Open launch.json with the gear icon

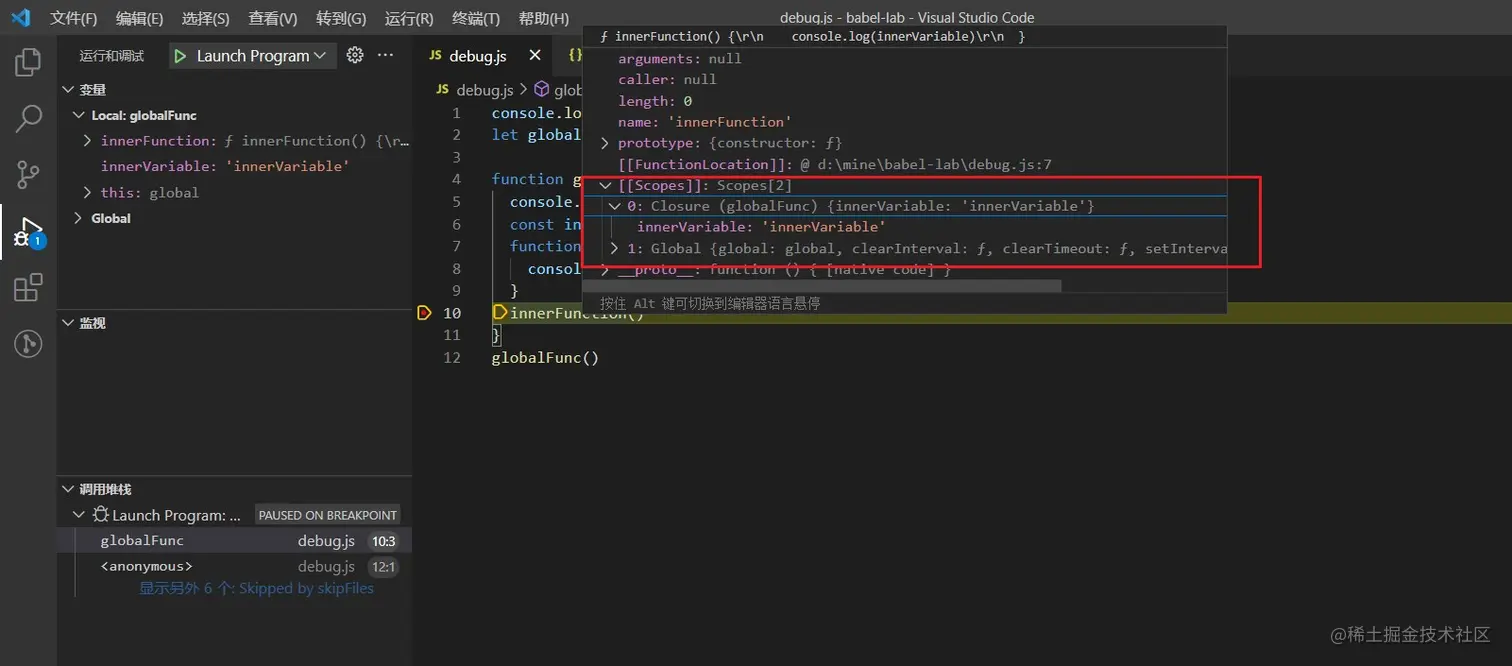pyautogui.click(x=355, y=56)
